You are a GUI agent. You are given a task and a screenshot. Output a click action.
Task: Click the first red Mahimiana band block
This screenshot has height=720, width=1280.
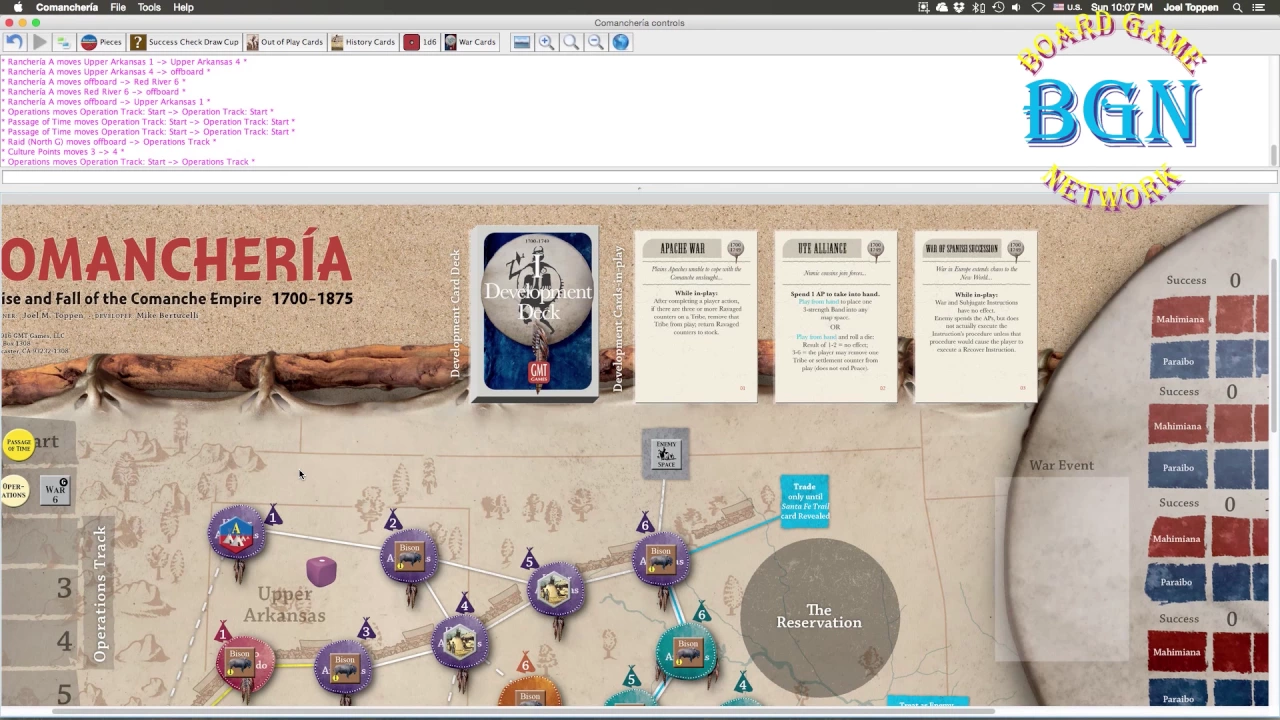1180,319
